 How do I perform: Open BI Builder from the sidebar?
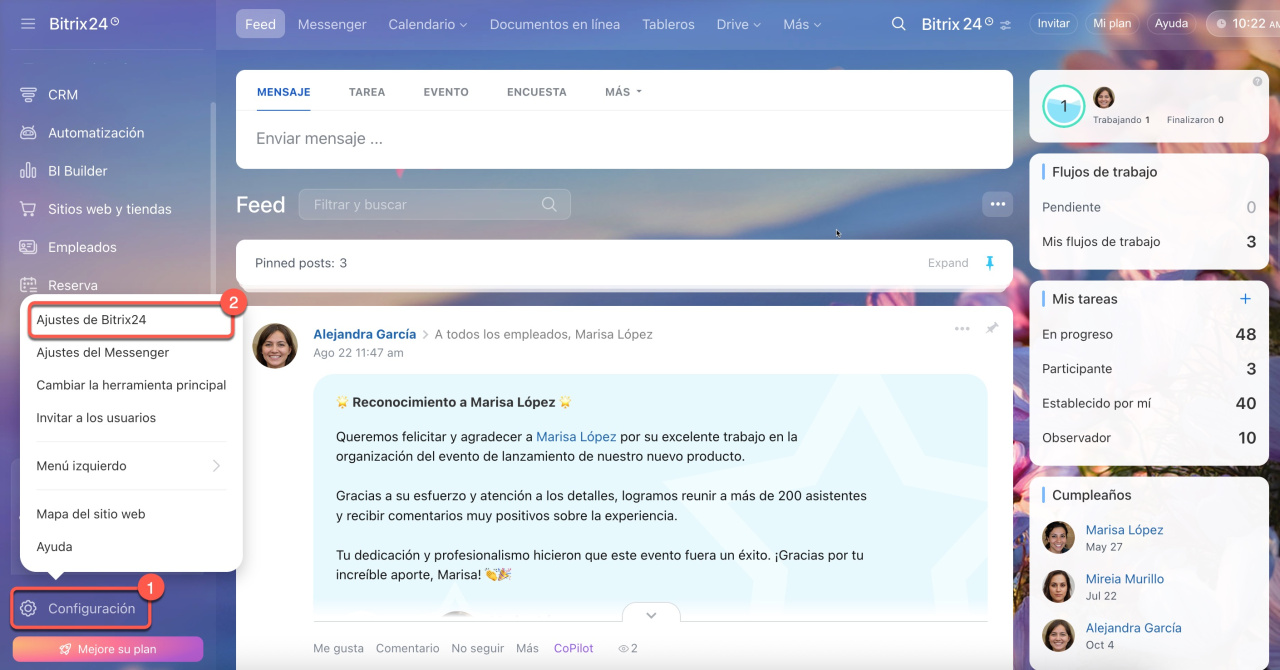point(77,171)
